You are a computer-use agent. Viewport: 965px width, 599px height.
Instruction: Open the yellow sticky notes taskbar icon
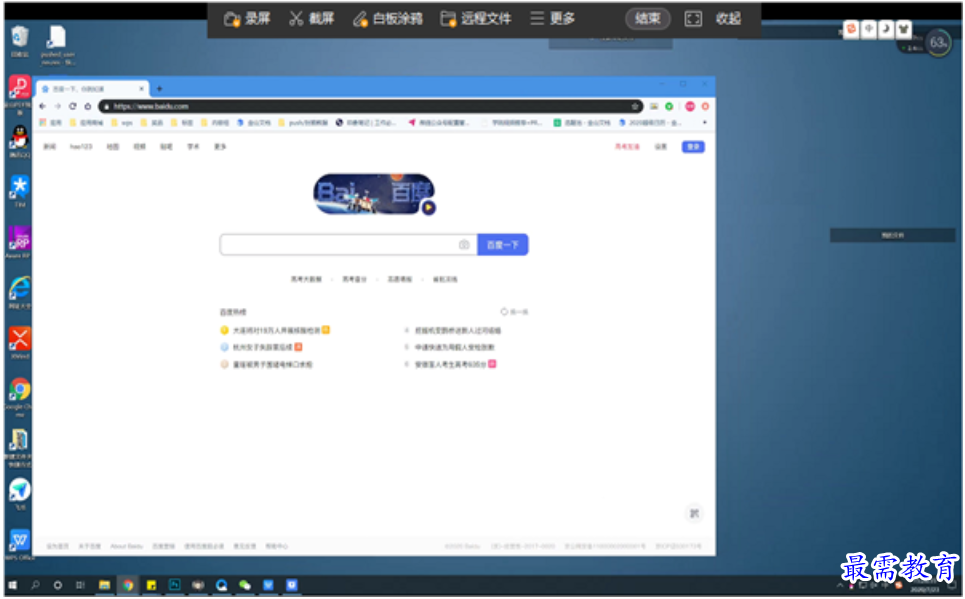click(151, 585)
